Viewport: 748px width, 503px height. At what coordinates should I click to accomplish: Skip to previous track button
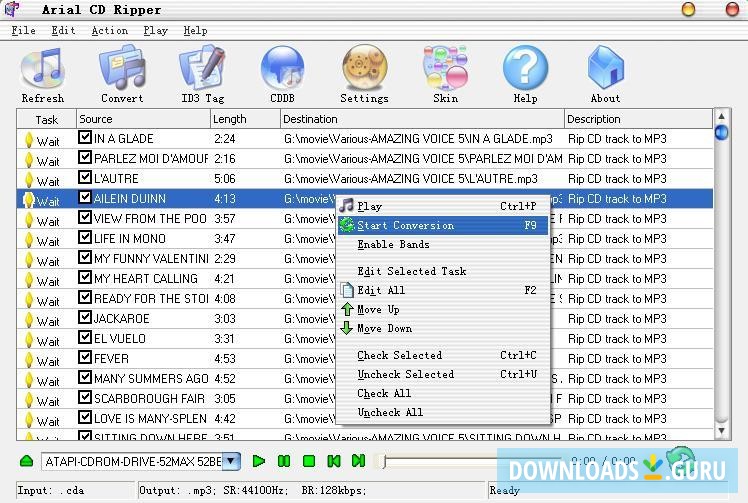tap(334, 461)
